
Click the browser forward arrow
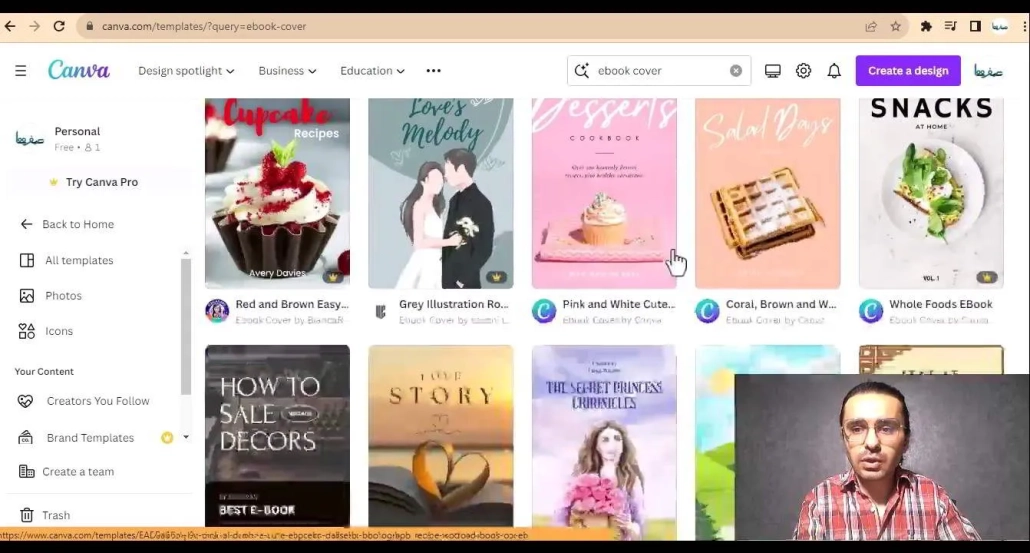pyautogui.click(x=34, y=26)
